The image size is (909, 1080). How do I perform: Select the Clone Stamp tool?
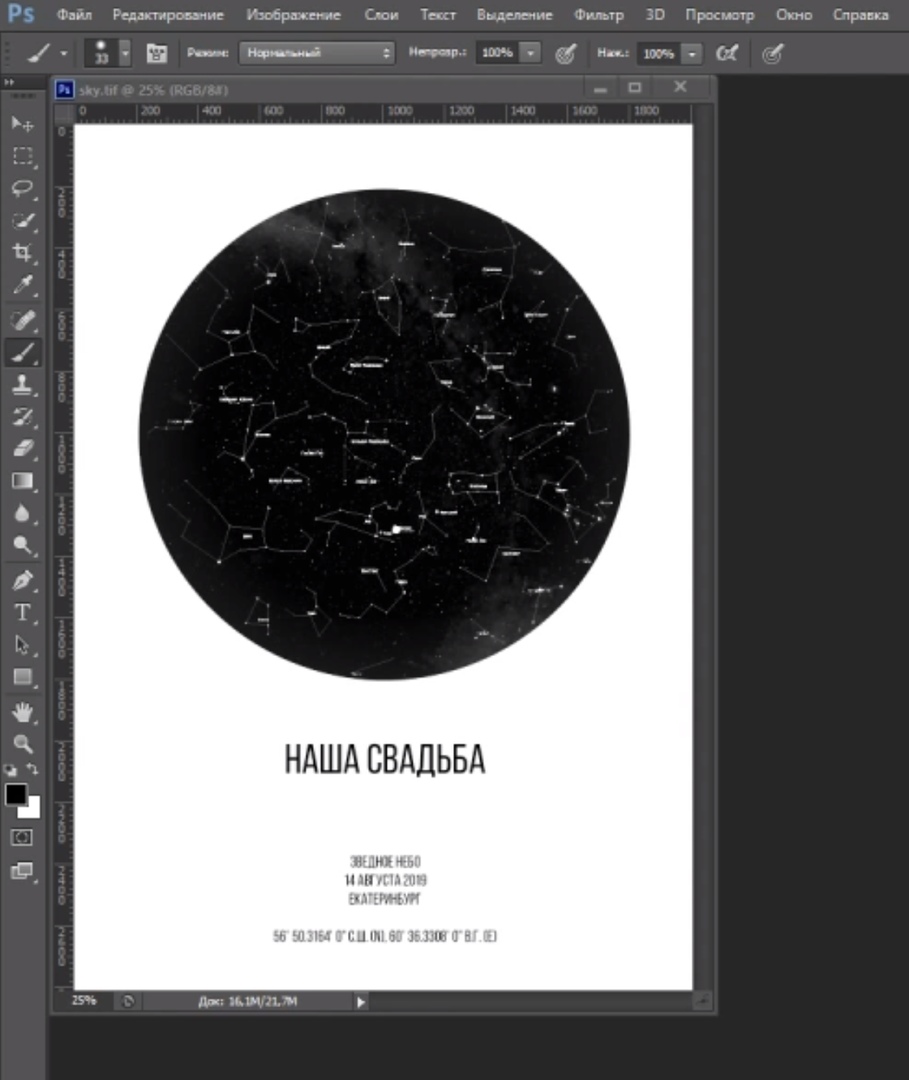coord(22,384)
